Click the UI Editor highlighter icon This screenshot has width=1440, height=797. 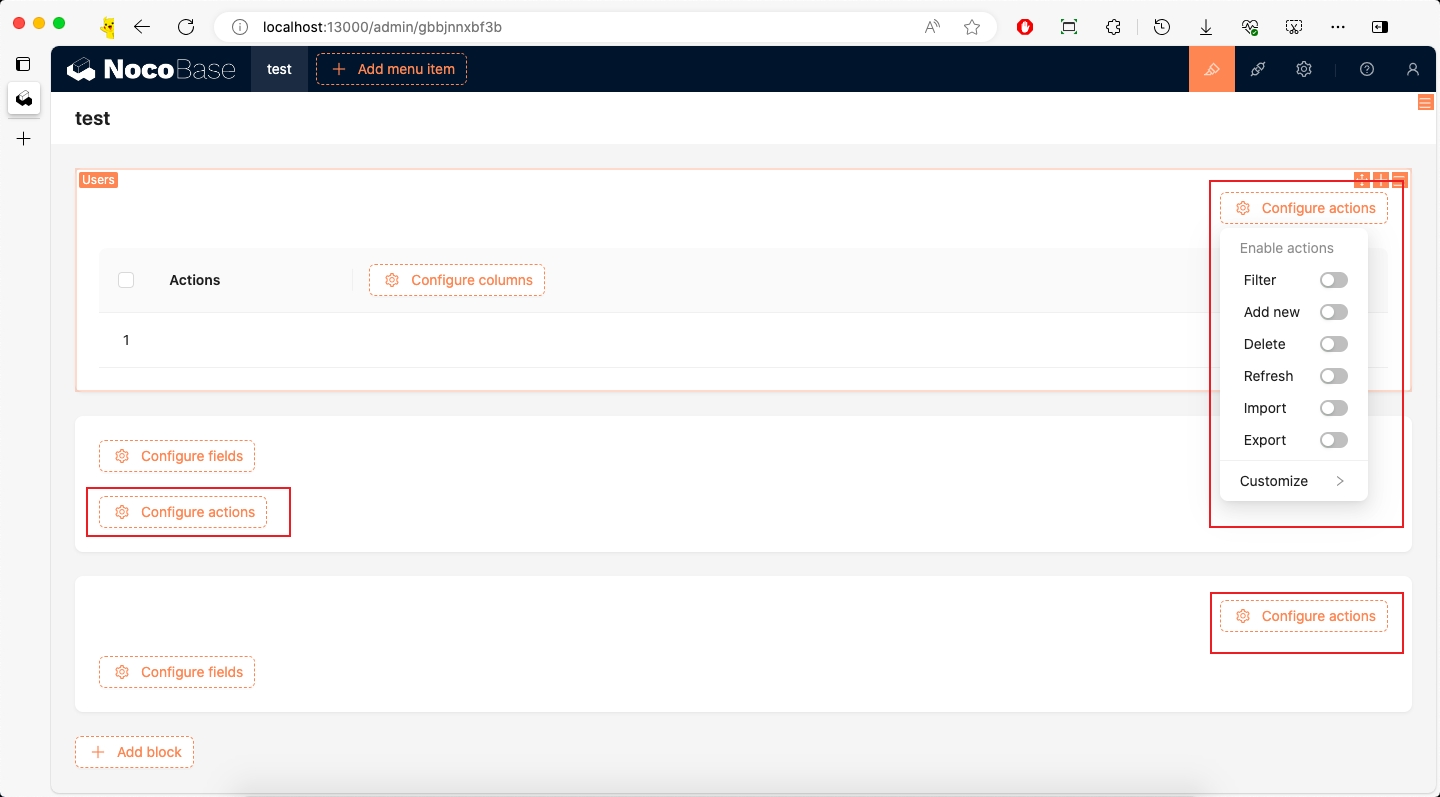click(x=1212, y=69)
